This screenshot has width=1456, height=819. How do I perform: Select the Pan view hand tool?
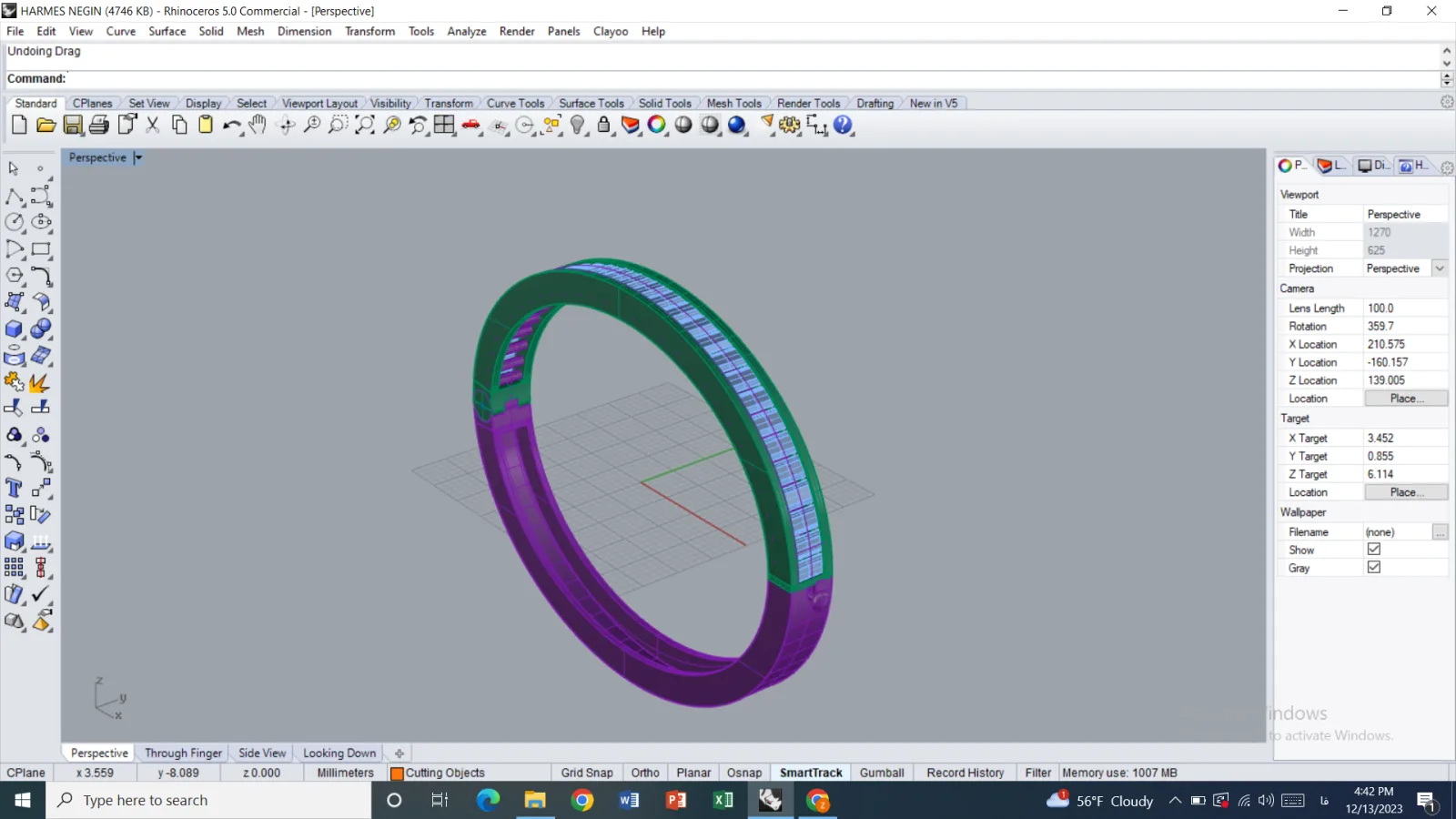click(x=258, y=126)
